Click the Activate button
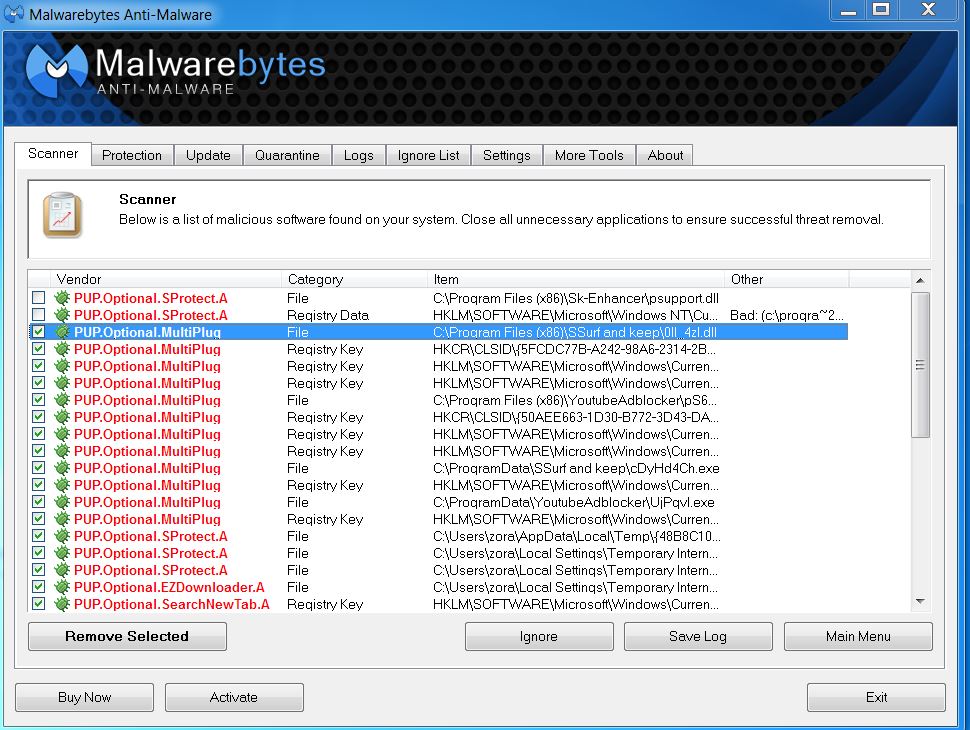Viewport: 970px width, 730px height. tap(234, 697)
